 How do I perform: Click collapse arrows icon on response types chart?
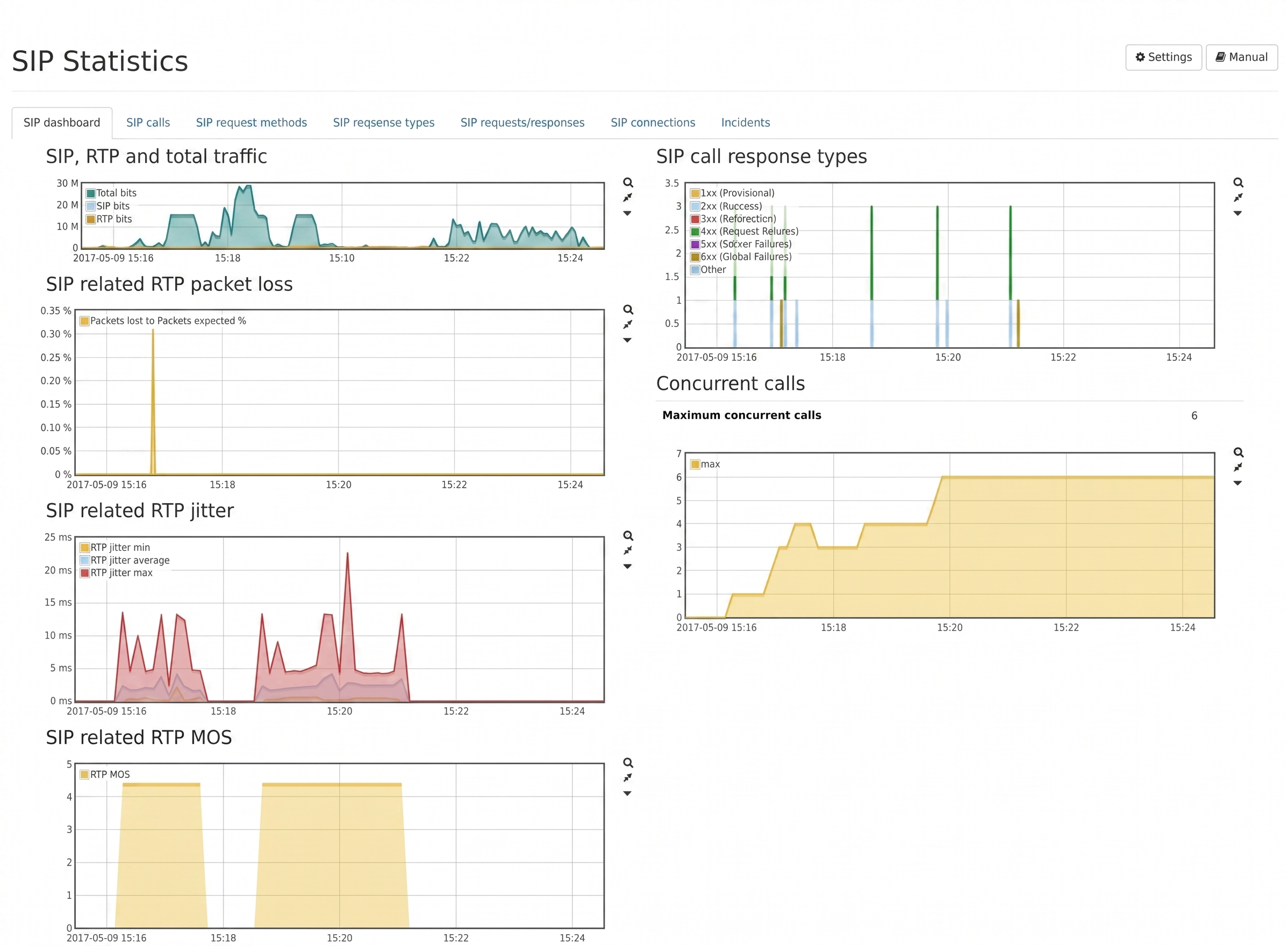point(1237,198)
